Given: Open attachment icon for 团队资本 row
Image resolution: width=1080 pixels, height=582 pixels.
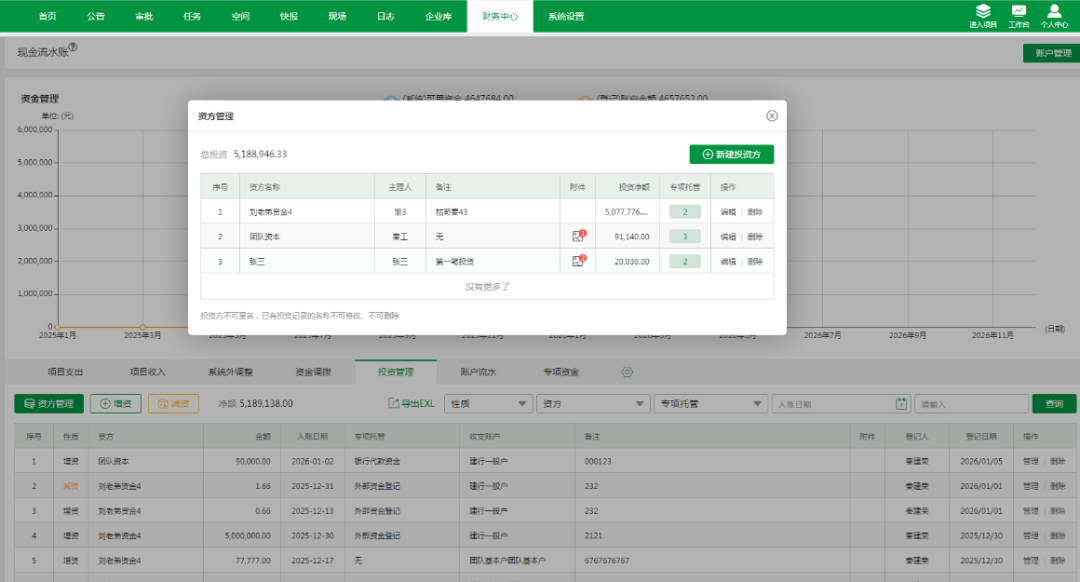Looking at the screenshot, I should point(578,237).
